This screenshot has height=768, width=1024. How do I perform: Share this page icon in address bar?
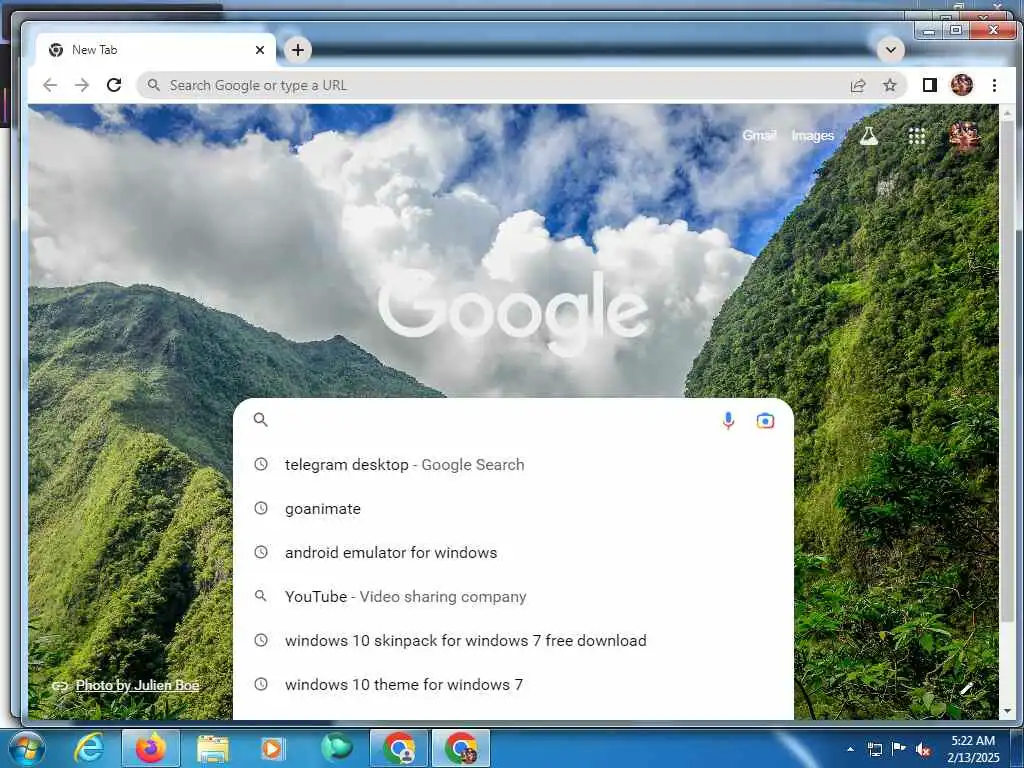(x=858, y=86)
